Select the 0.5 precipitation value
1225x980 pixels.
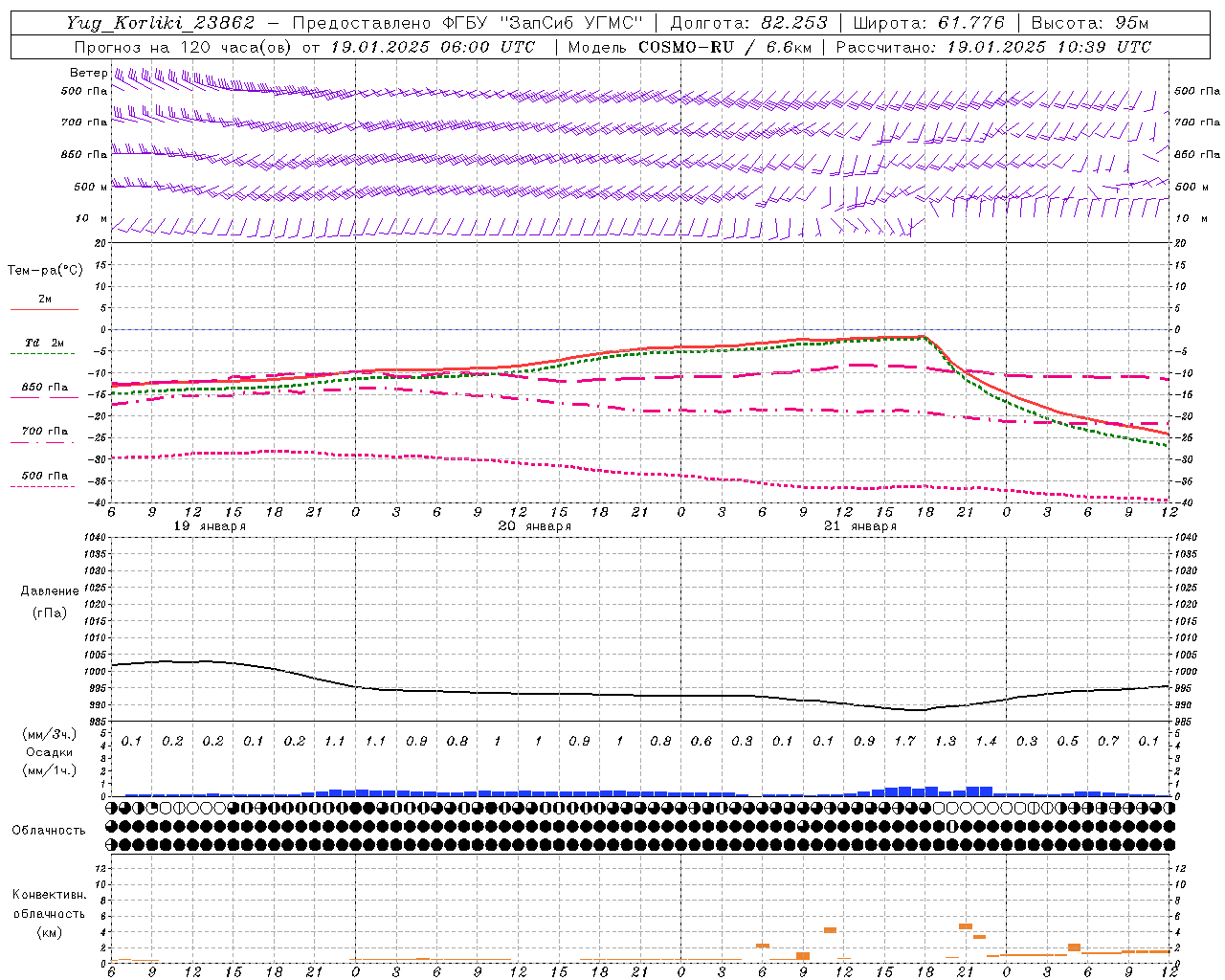pyautogui.click(x=1067, y=742)
